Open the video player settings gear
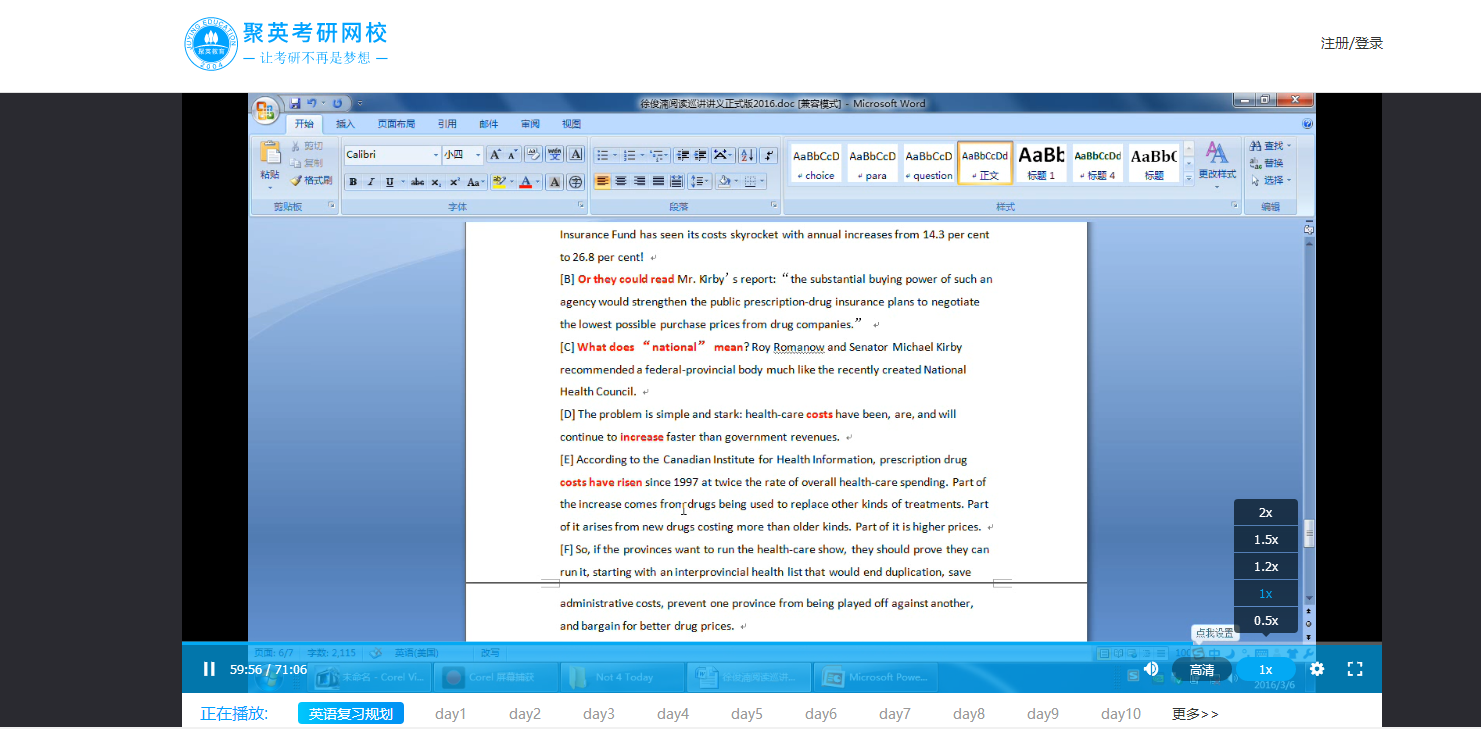The width and height of the screenshot is (1481, 729). 1317,669
